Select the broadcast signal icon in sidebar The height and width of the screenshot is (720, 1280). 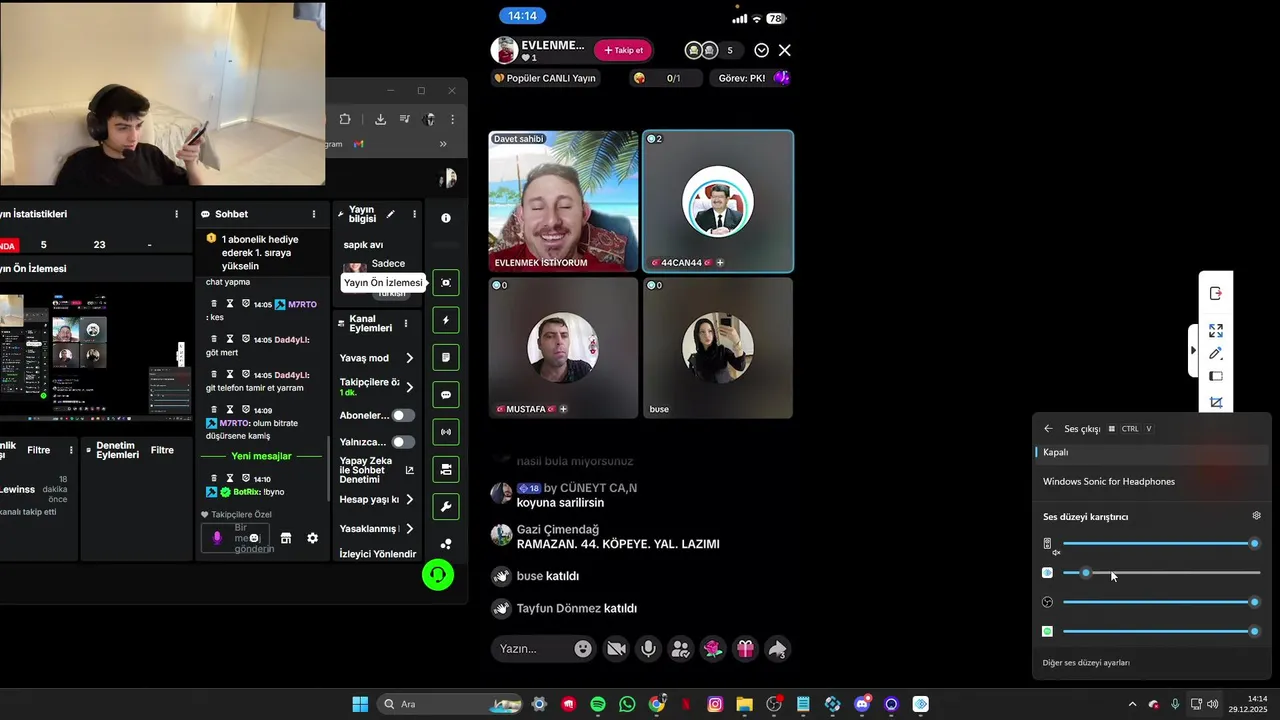click(x=446, y=432)
